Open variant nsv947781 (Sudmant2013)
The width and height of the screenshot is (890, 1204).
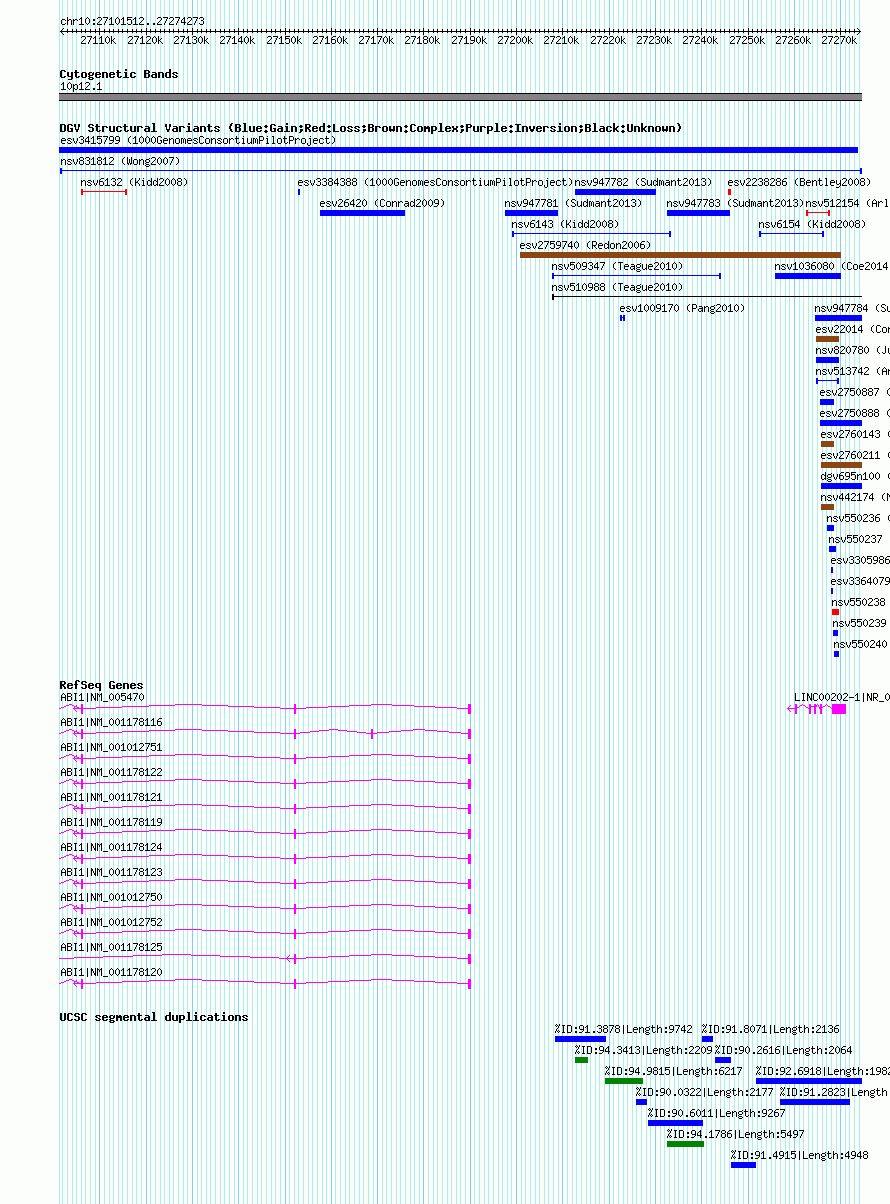click(573, 203)
